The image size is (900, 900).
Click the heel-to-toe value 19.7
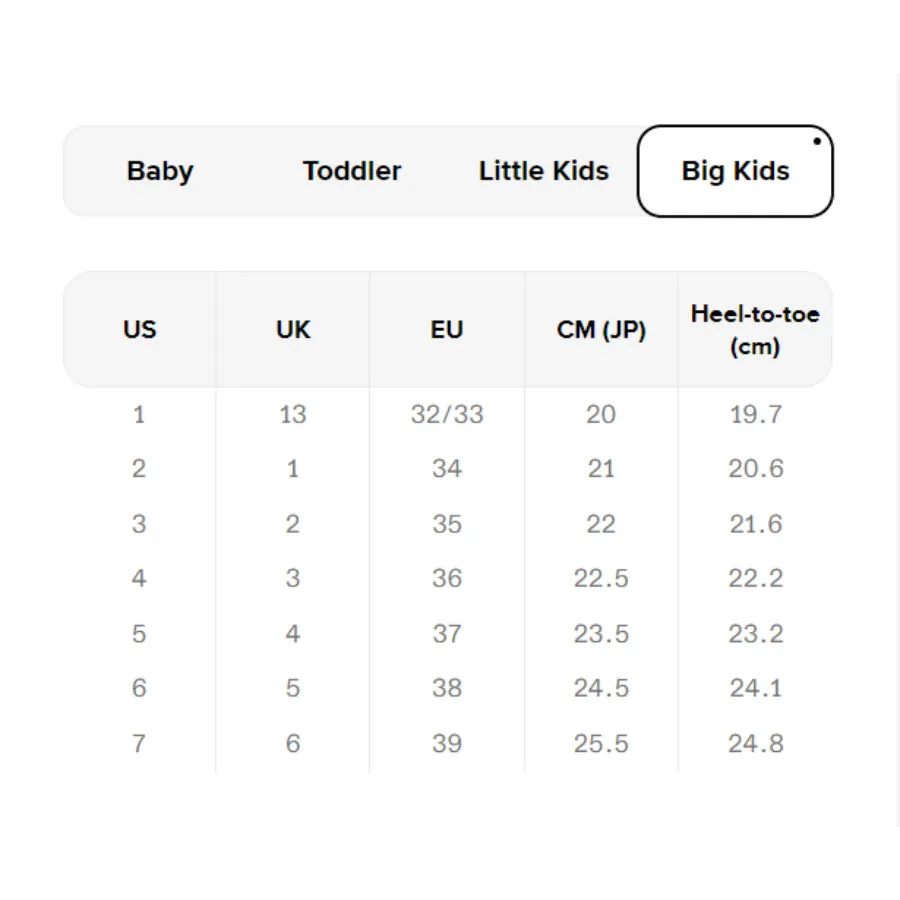755,414
